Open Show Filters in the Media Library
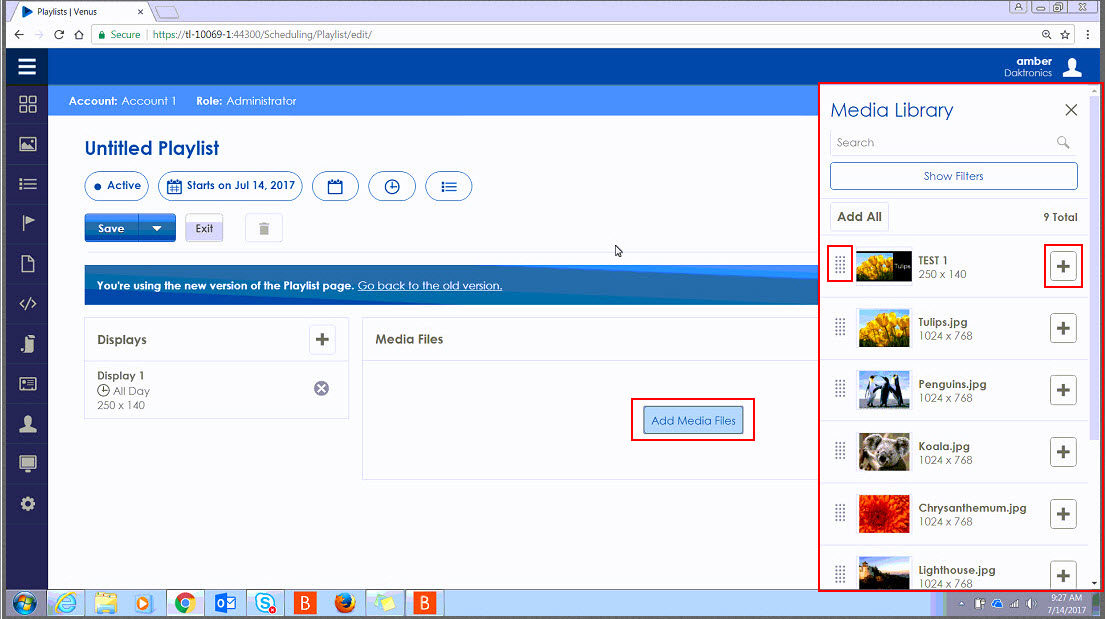Image resolution: width=1106 pixels, height=619 pixels. [x=952, y=176]
